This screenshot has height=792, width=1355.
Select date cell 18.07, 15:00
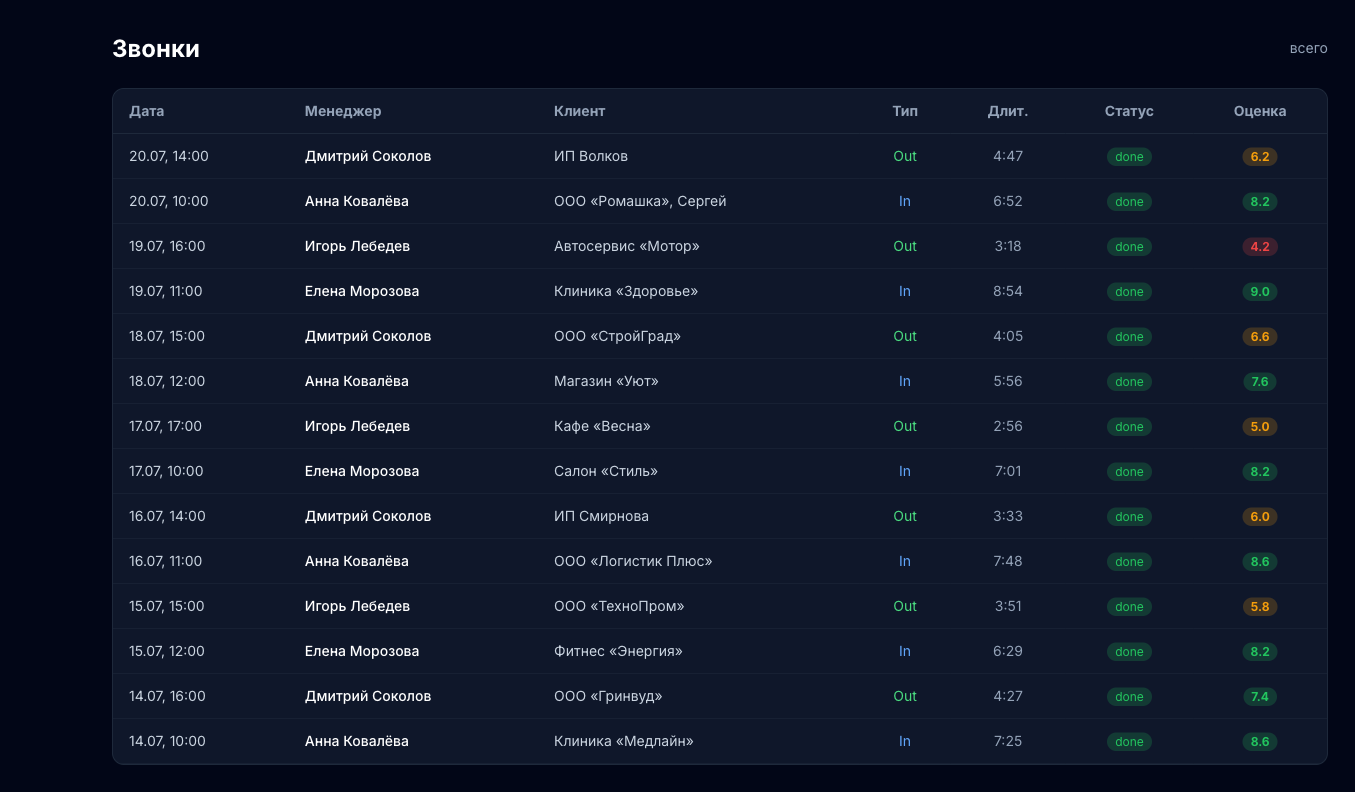[x=167, y=336]
